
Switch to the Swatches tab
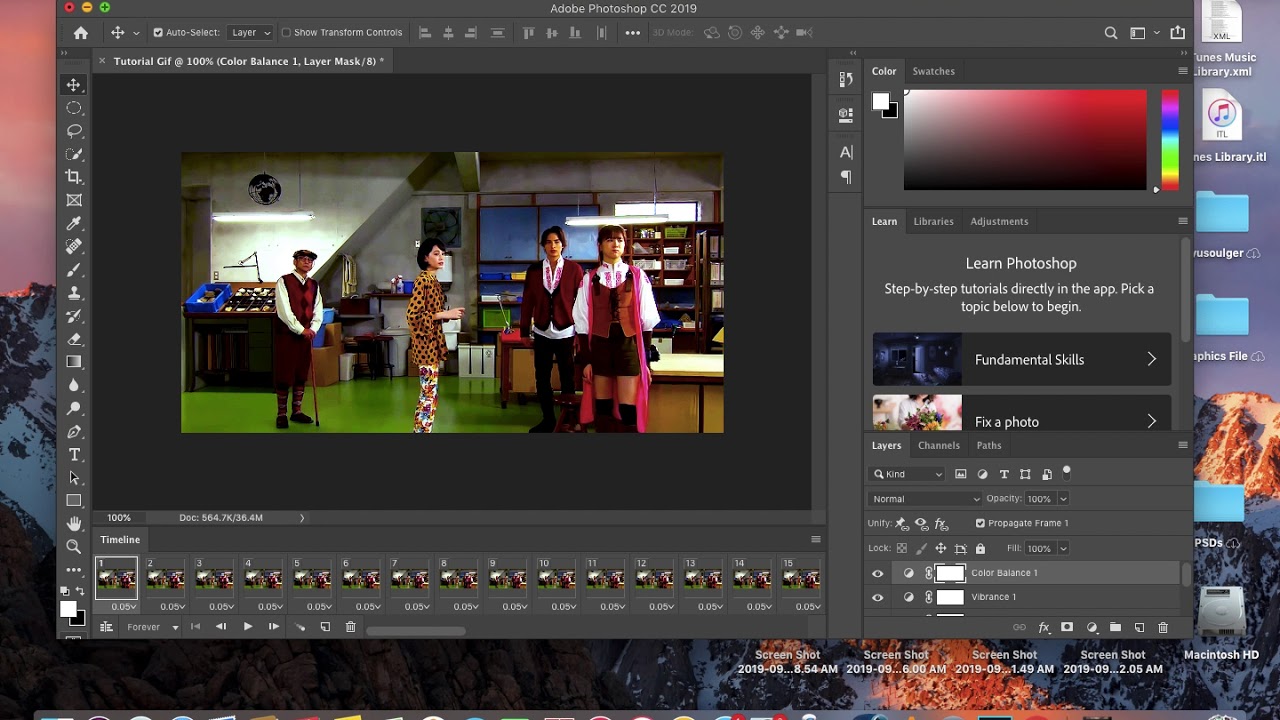[933, 71]
